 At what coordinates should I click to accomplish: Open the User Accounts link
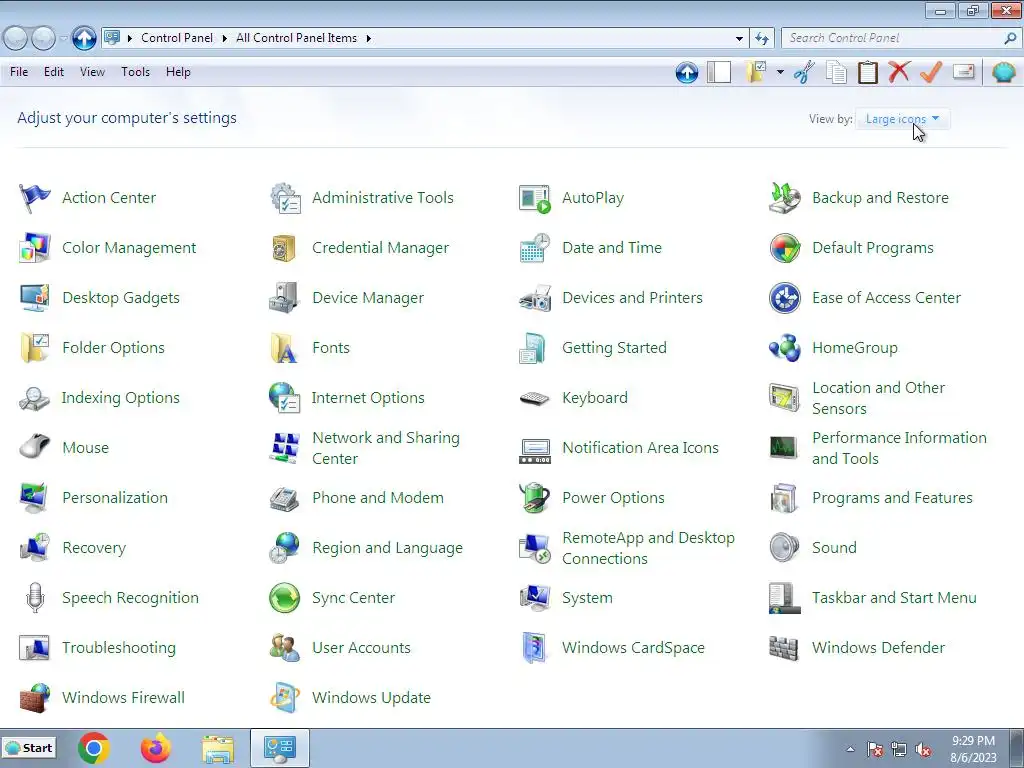(361, 648)
